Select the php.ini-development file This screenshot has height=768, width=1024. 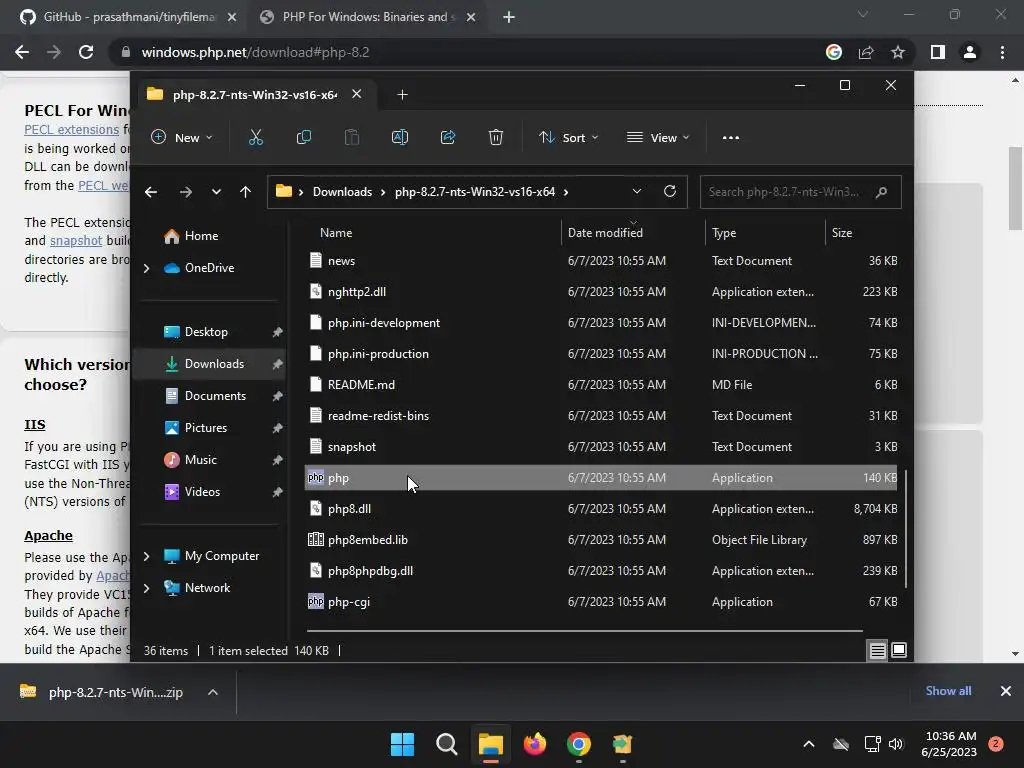601,323
